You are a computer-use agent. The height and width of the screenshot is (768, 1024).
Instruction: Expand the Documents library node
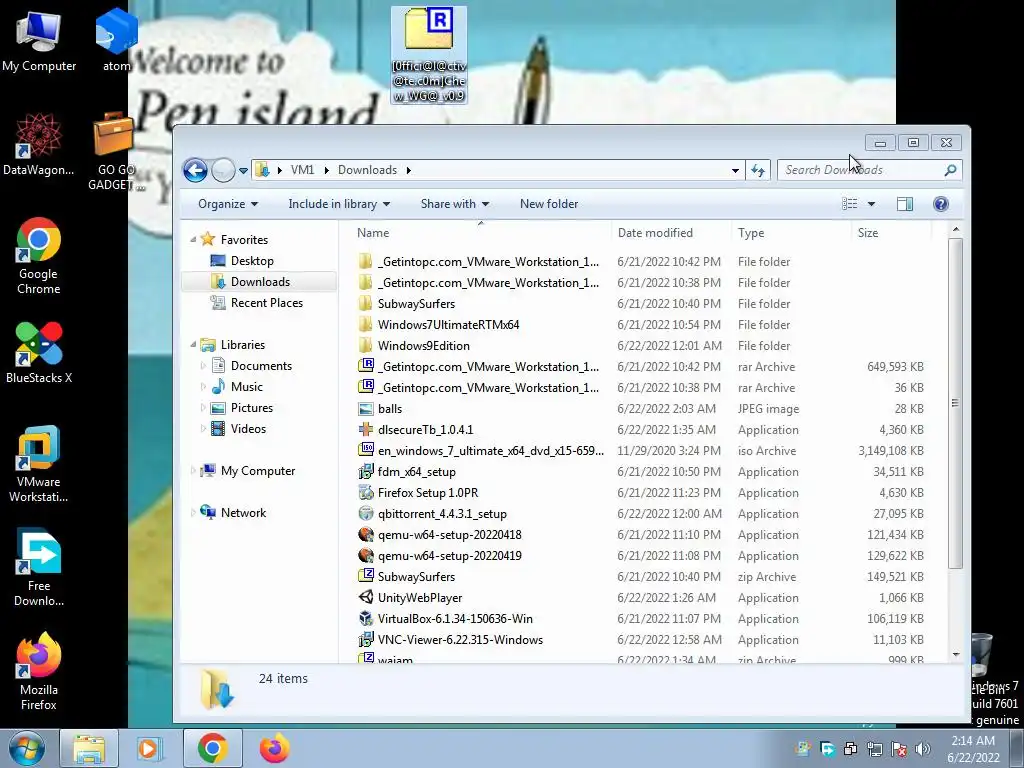[x=203, y=366]
